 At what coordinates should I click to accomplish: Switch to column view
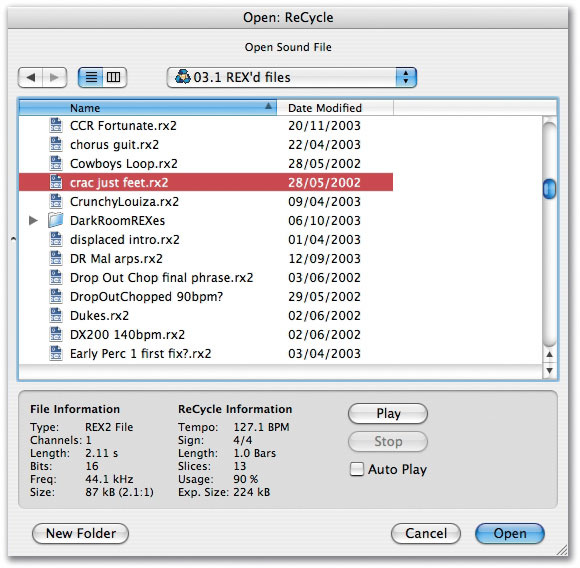click(x=114, y=77)
